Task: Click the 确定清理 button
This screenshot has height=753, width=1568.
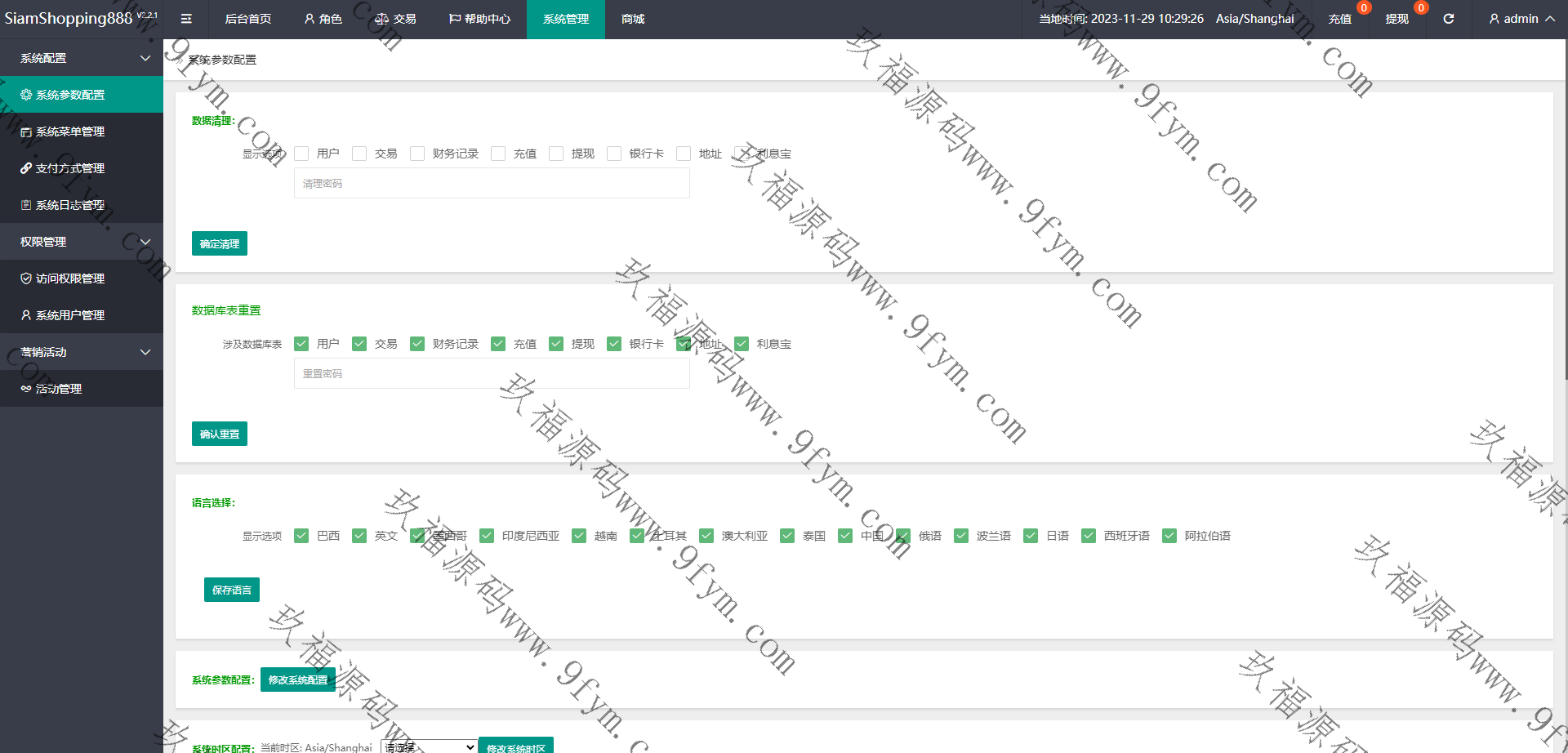Action: (x=219, y=243)
